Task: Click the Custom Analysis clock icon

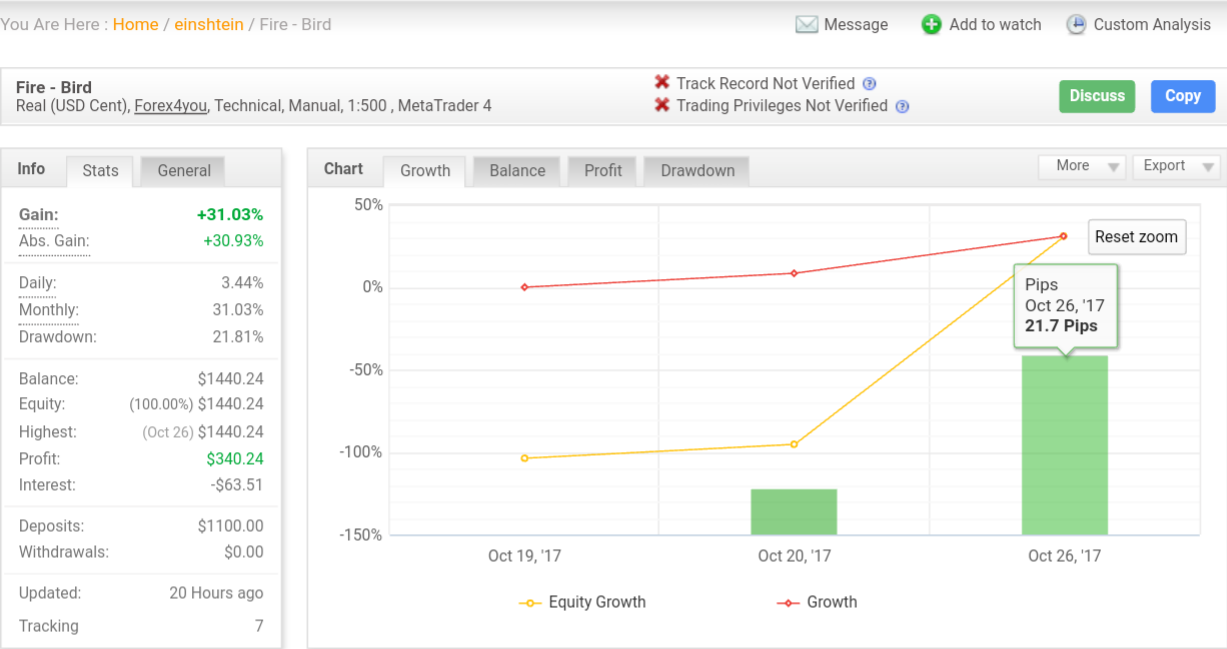Action: [x=1076, y=25]
